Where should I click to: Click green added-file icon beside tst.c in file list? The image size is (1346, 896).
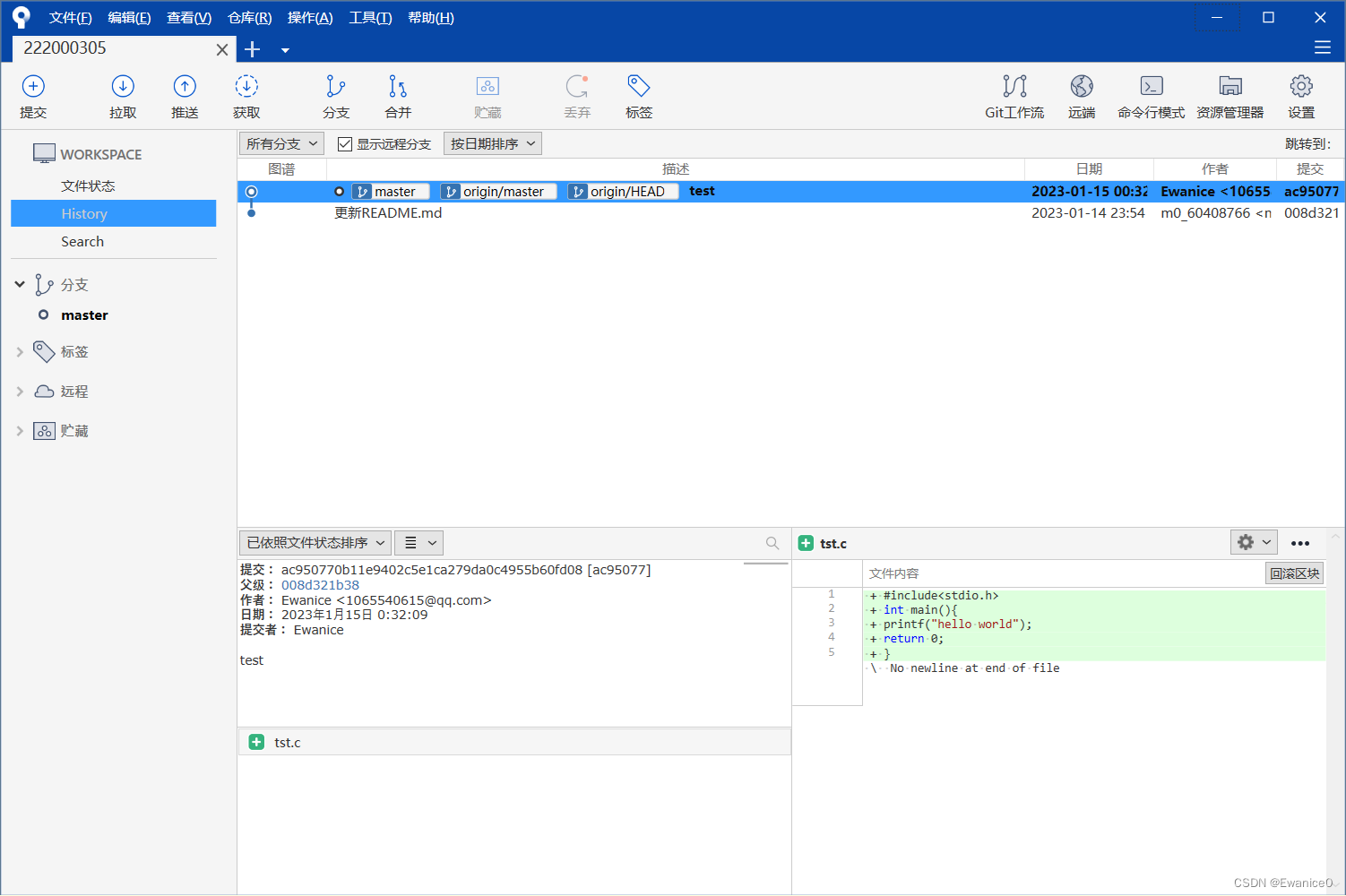click(256, 742)
